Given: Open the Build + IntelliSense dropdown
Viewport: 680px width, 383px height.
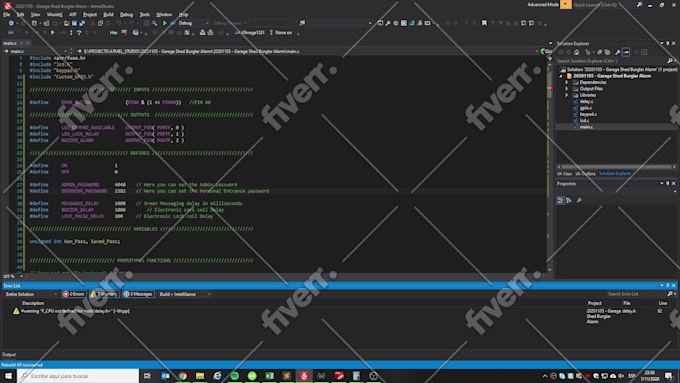Looking at the screenshot, I should [x=185, y=294].
